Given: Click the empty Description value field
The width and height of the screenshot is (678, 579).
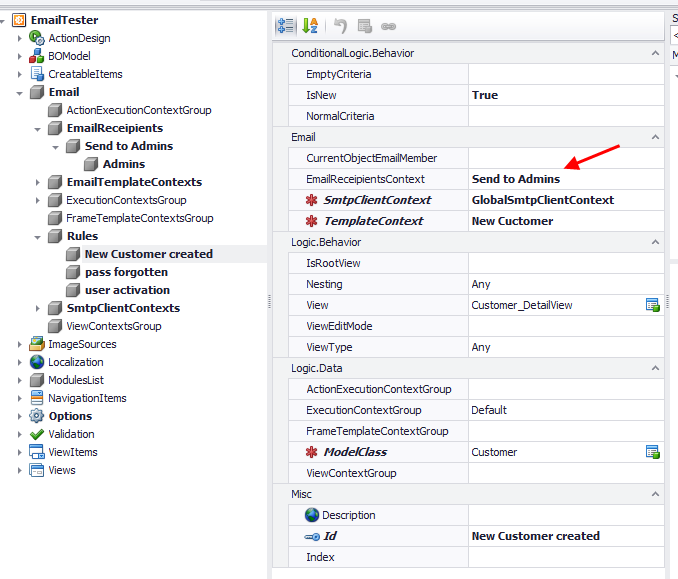Looking at the screenshot, I should [x=566, y=515].
